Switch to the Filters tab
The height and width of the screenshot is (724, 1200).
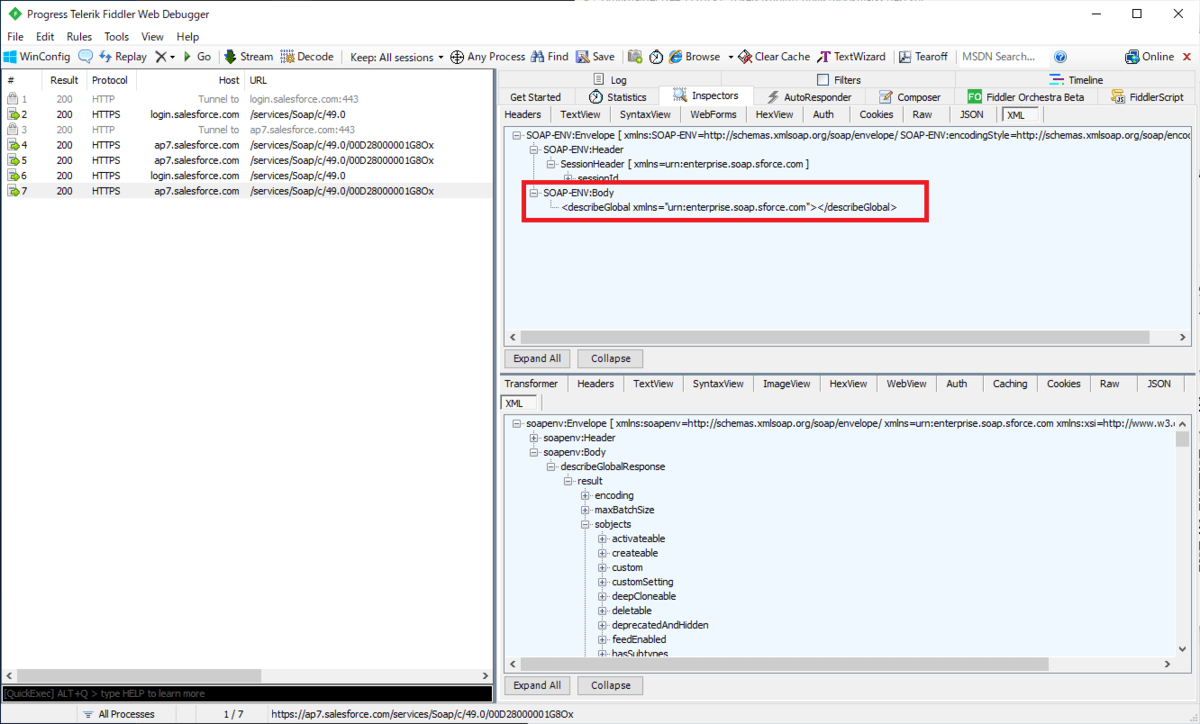coord(839,80)
